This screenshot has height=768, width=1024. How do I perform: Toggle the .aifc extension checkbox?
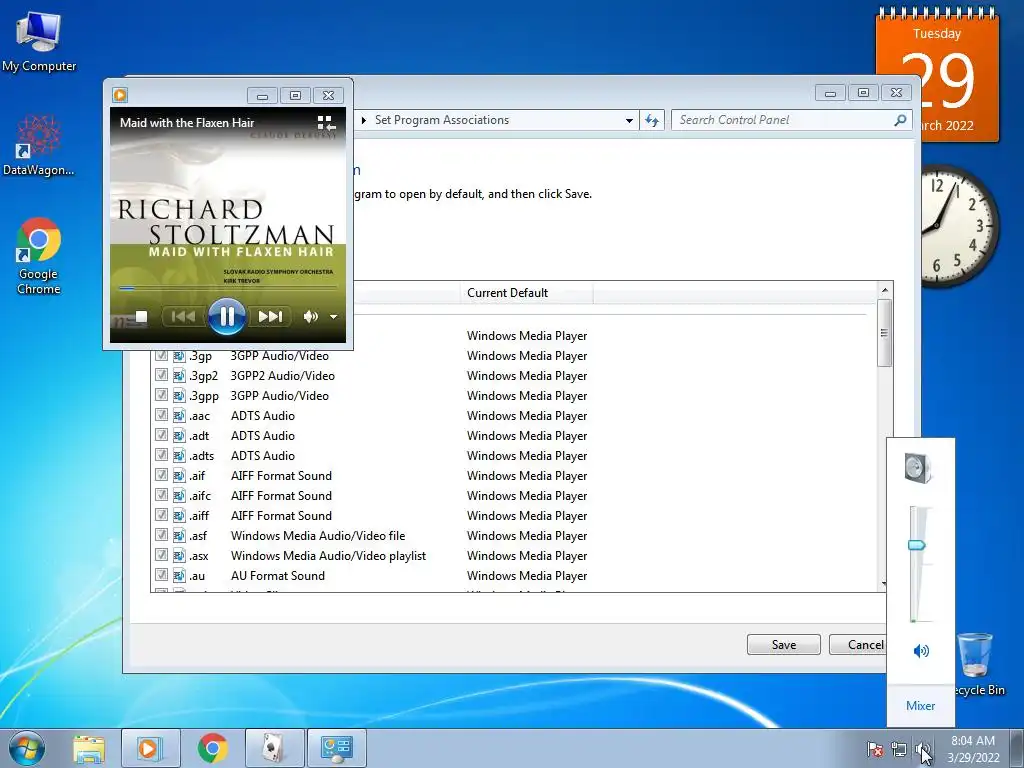click(161, 495)
